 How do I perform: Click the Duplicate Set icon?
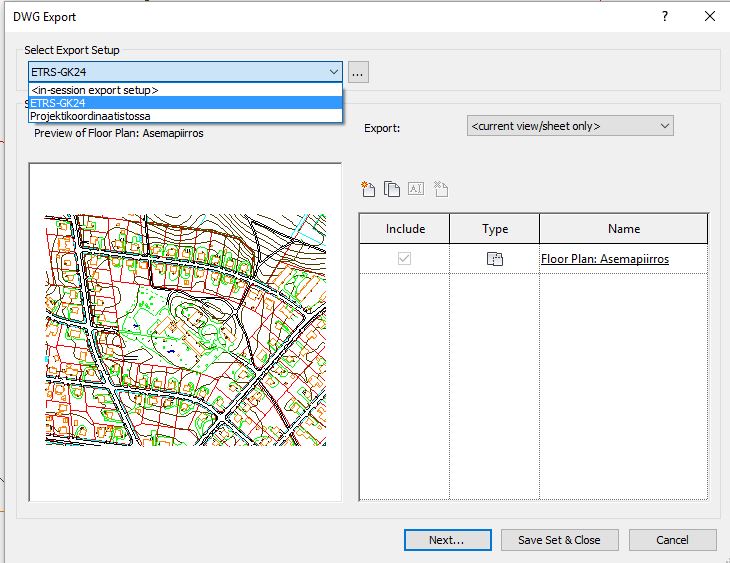[x=392, y=189]
